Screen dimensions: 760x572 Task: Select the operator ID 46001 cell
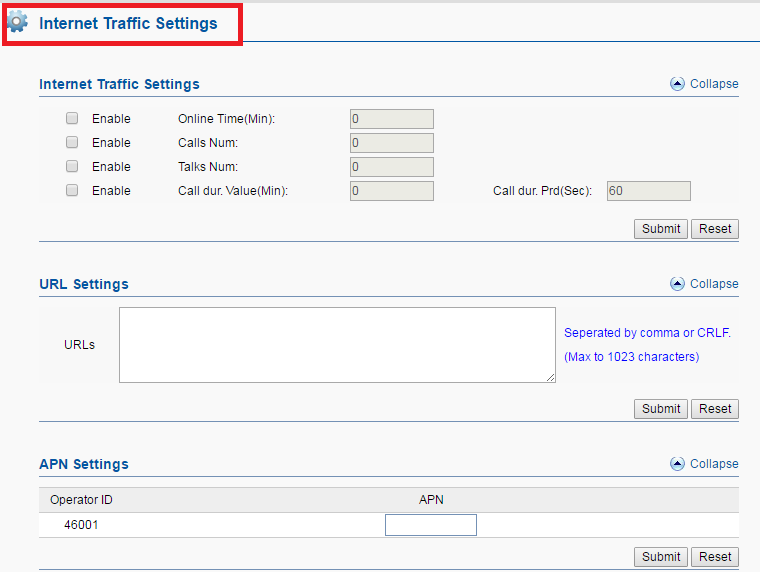(81, 525)
